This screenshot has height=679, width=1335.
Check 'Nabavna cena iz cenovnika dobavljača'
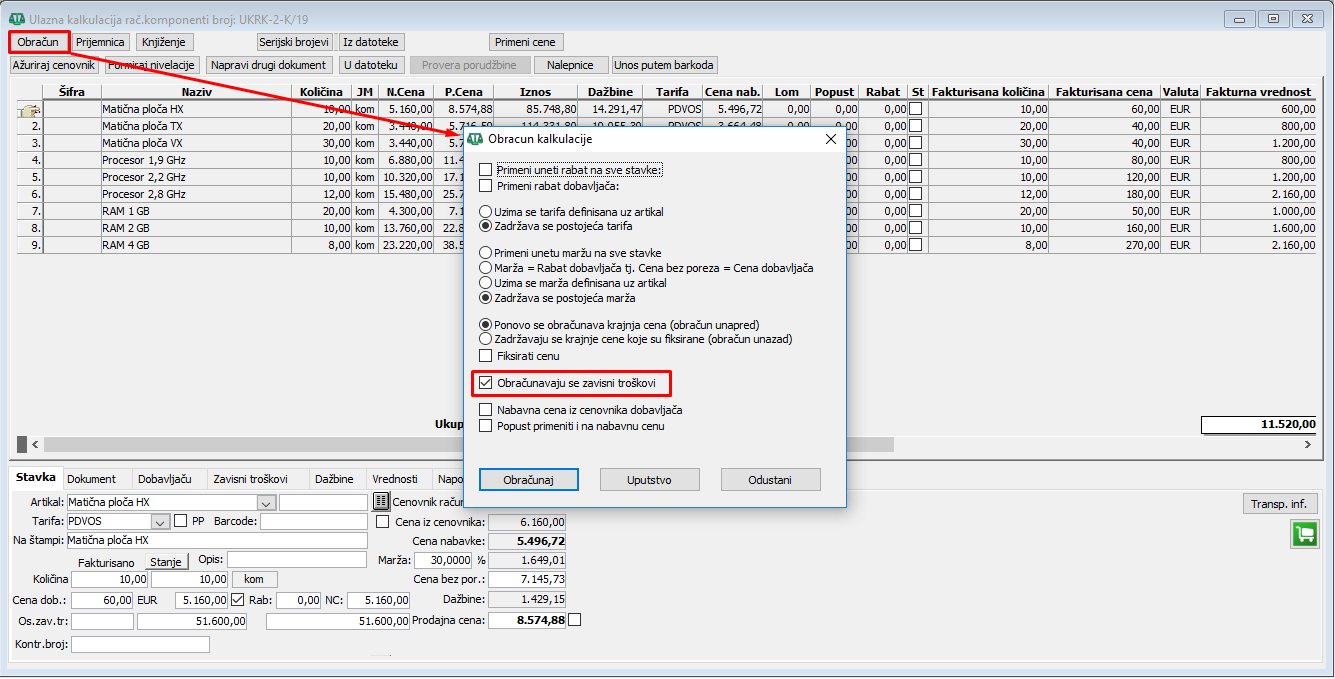[x=486, y=410]
